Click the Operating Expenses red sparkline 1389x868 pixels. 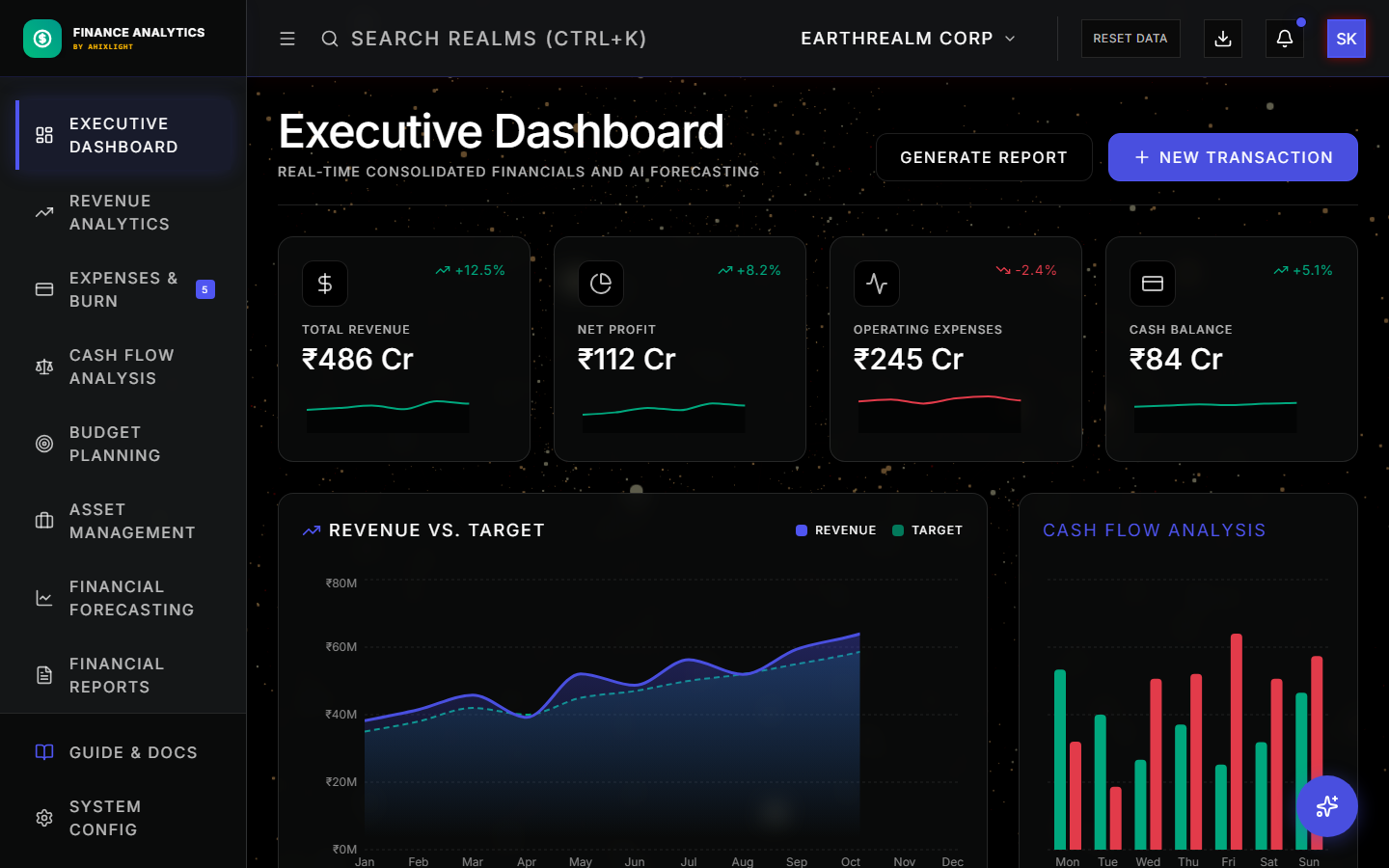tap(940, 414)
